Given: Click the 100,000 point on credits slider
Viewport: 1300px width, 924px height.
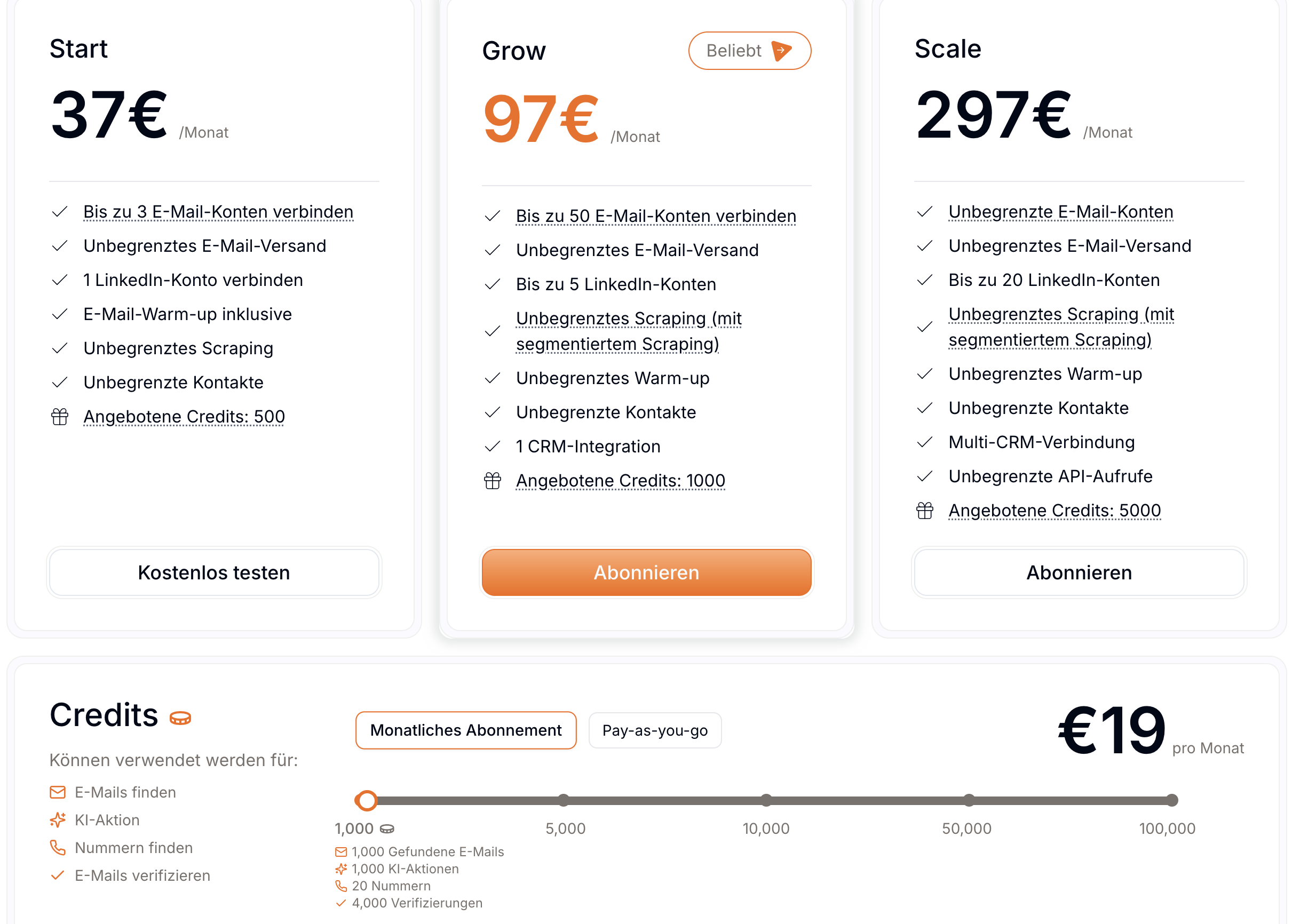Looking at the screenshot, I should point(1171,801).
